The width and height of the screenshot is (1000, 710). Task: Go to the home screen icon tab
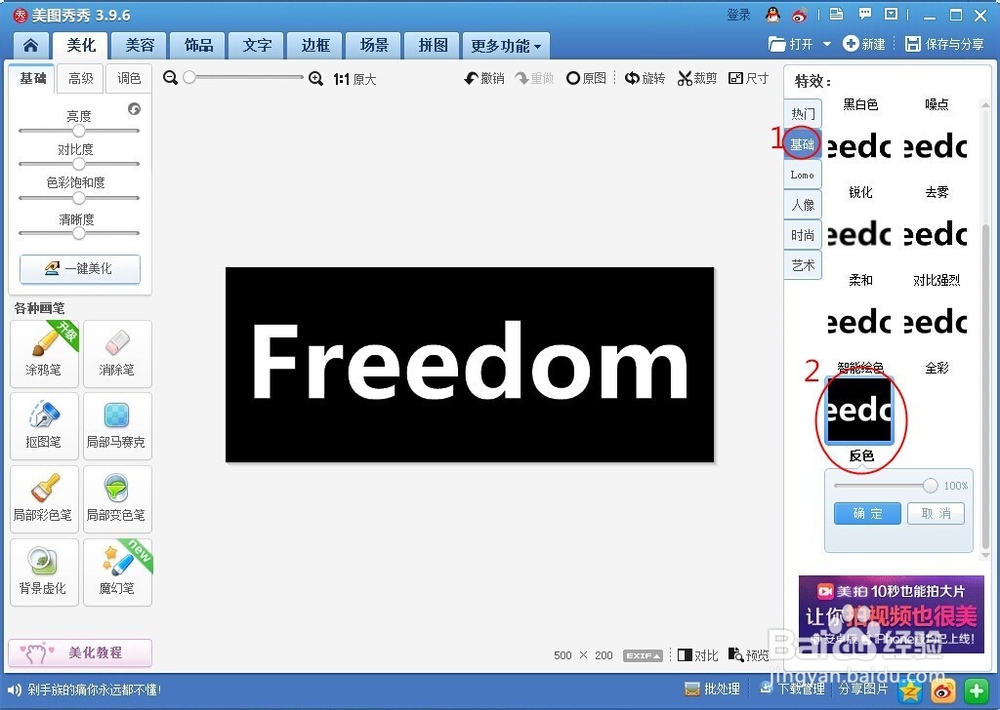click(x=31, y=45)
